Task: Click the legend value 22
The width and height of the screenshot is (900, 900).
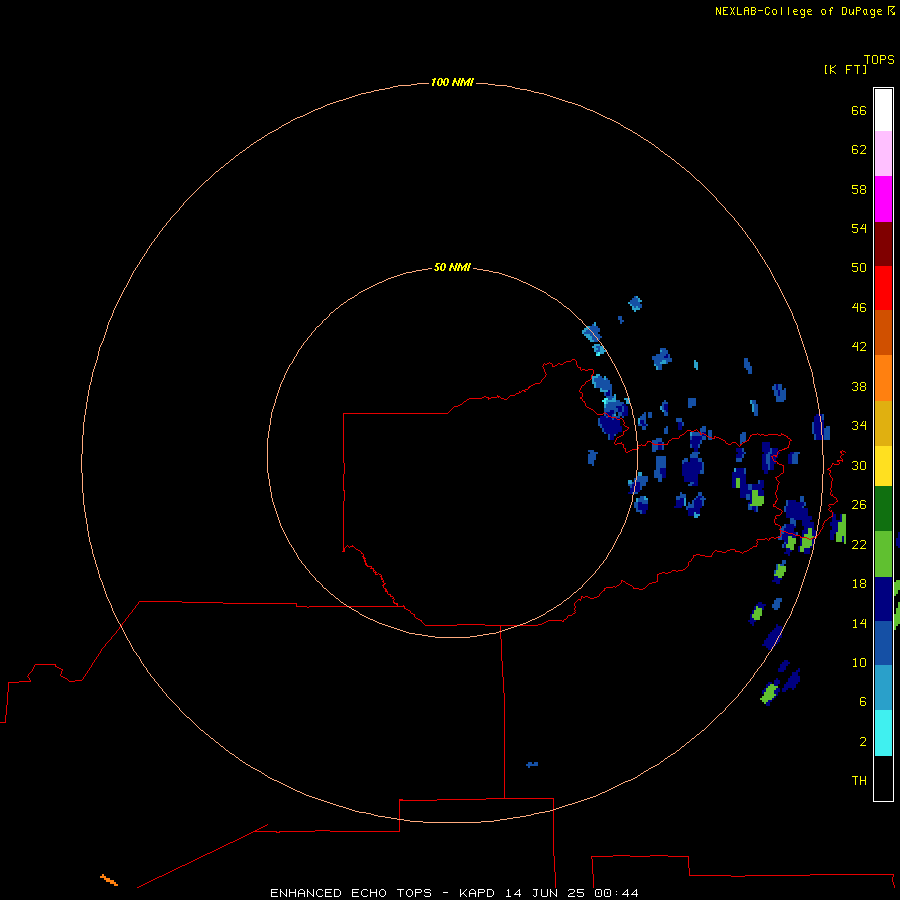Action: (x=859, y=544)
